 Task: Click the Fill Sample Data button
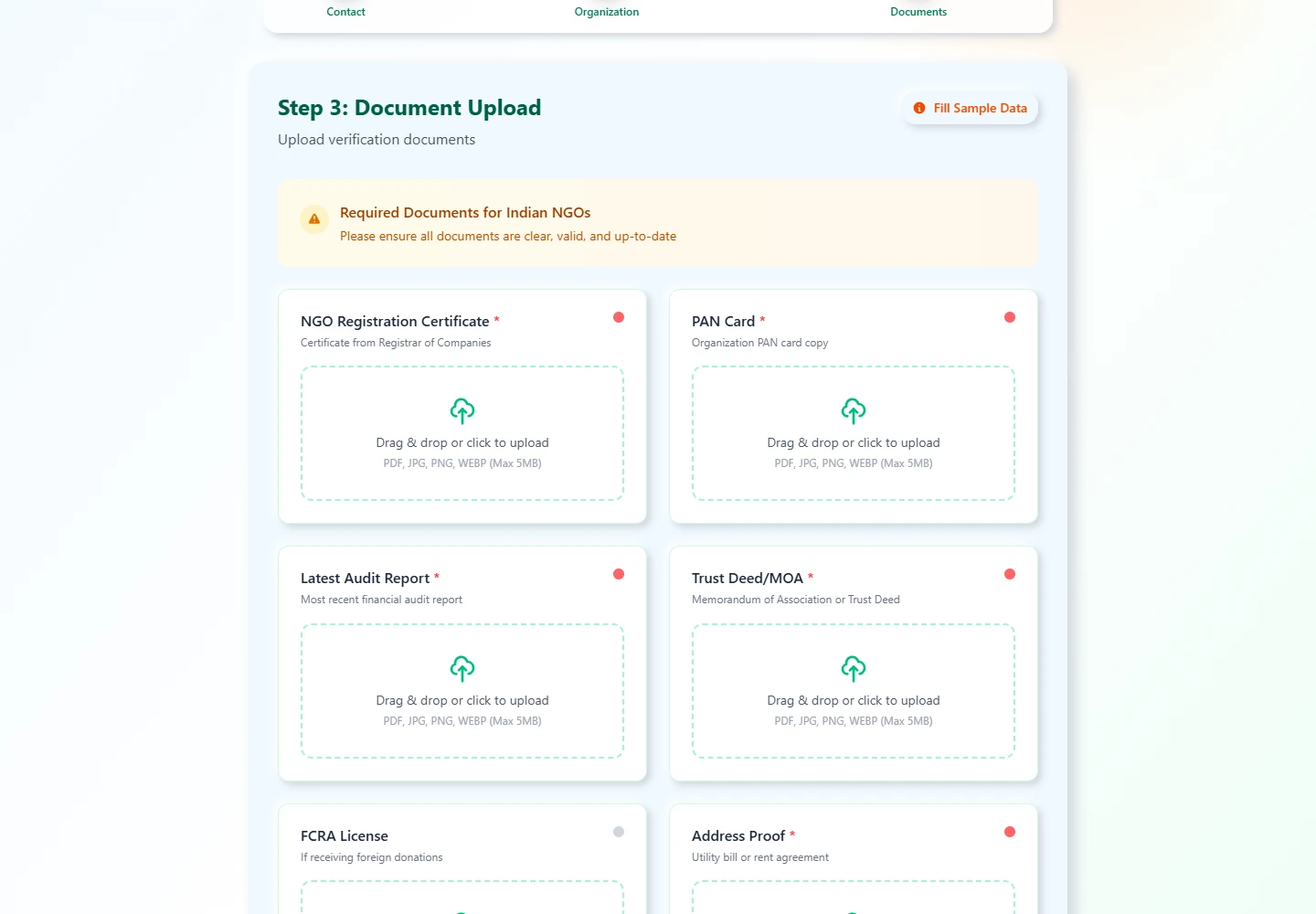(970, 108)
